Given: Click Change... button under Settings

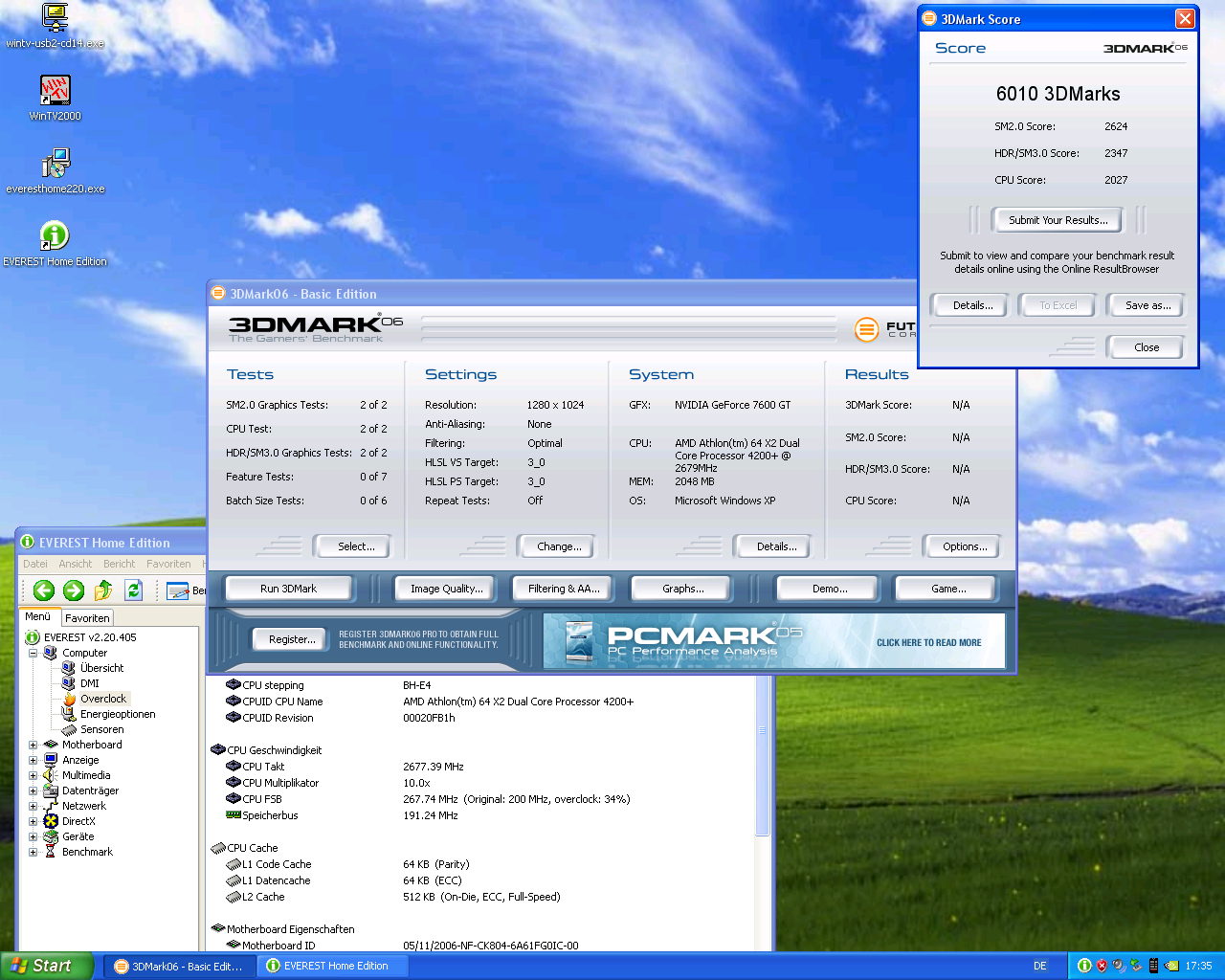Looking at the screenshot, I should (x=559, y=546).
